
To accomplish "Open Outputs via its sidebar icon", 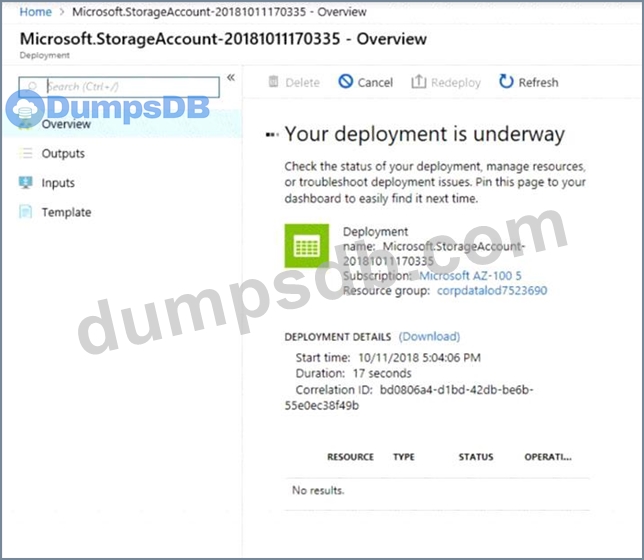I will click(25, 153).
